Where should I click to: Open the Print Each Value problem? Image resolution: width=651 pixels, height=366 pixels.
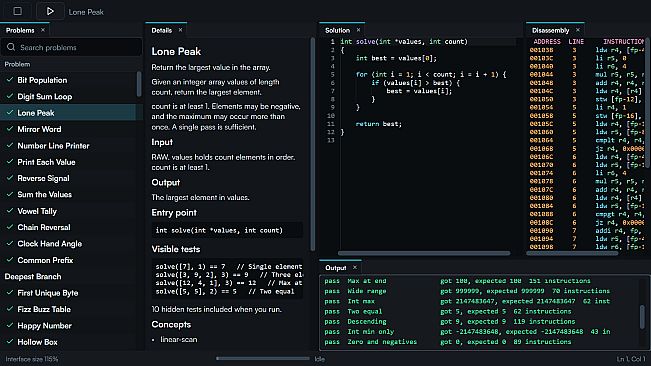pyautogui.click(x=69, y=162)
